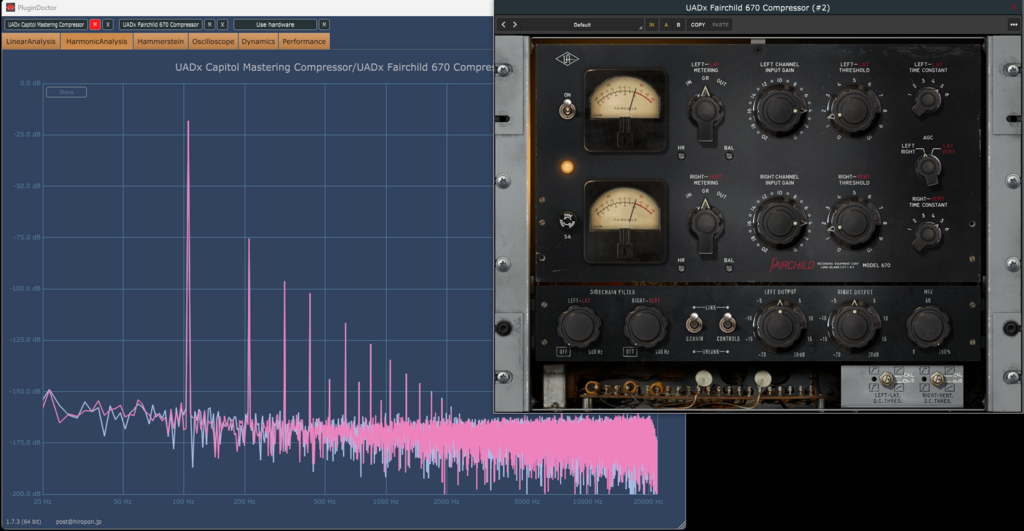Switch to the LinearAnalysis tab
Image resolution: width=1024 pixels, height=531 pixels.
pos(31,41)
